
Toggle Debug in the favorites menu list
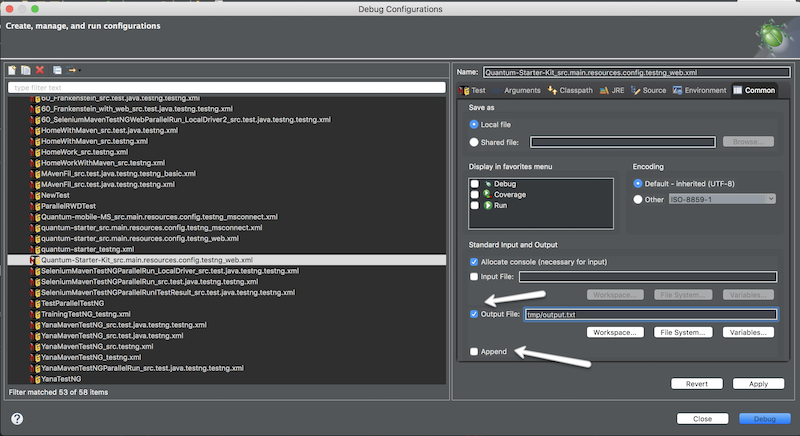475,184
